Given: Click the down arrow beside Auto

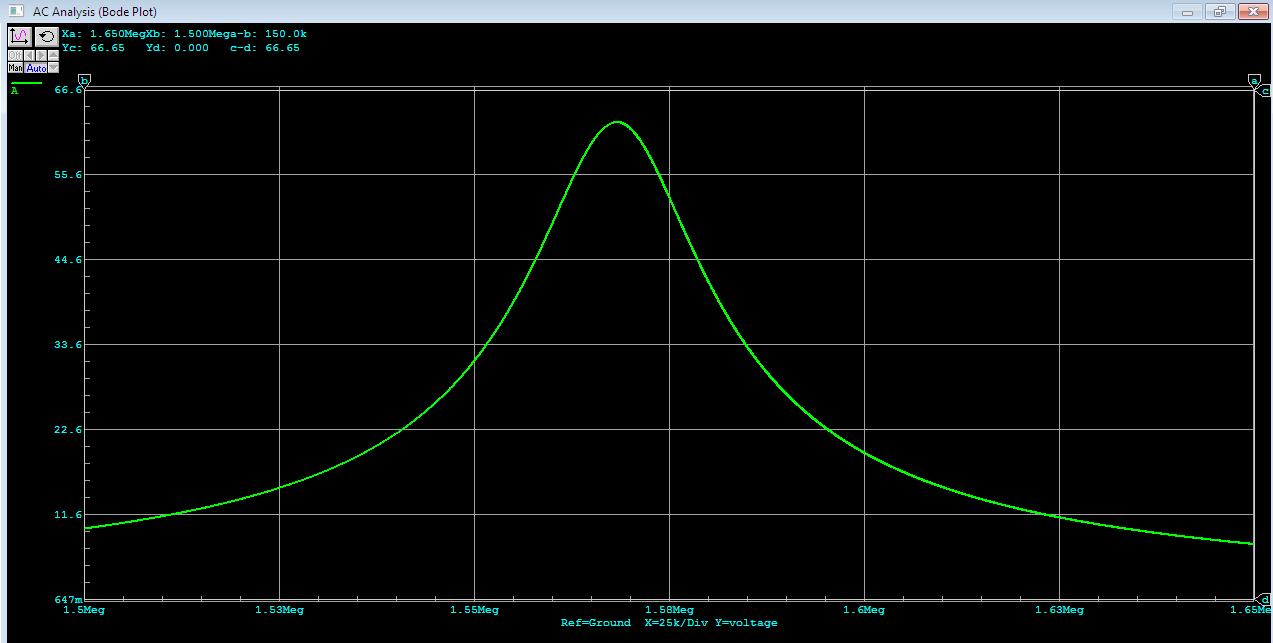Looking at the screenshot, I should pos(53,68).
